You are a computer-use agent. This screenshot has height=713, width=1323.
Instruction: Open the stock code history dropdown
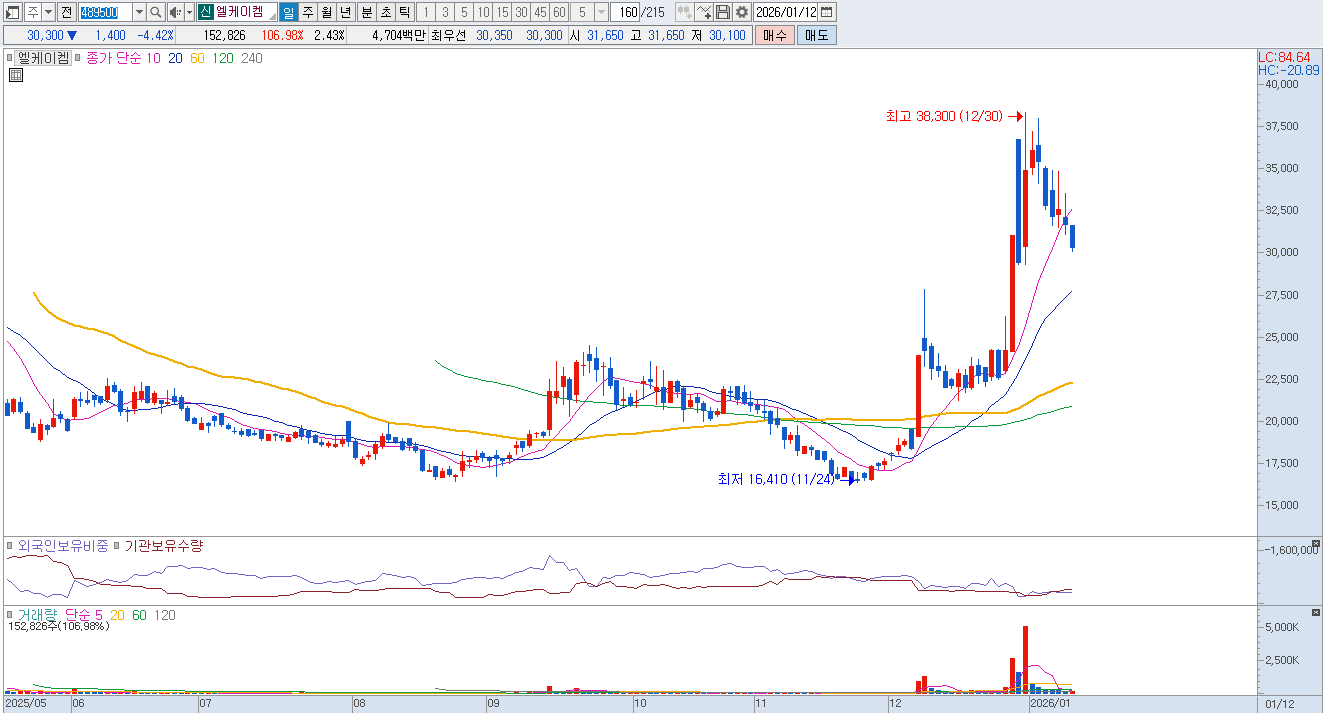pos(139,12)
